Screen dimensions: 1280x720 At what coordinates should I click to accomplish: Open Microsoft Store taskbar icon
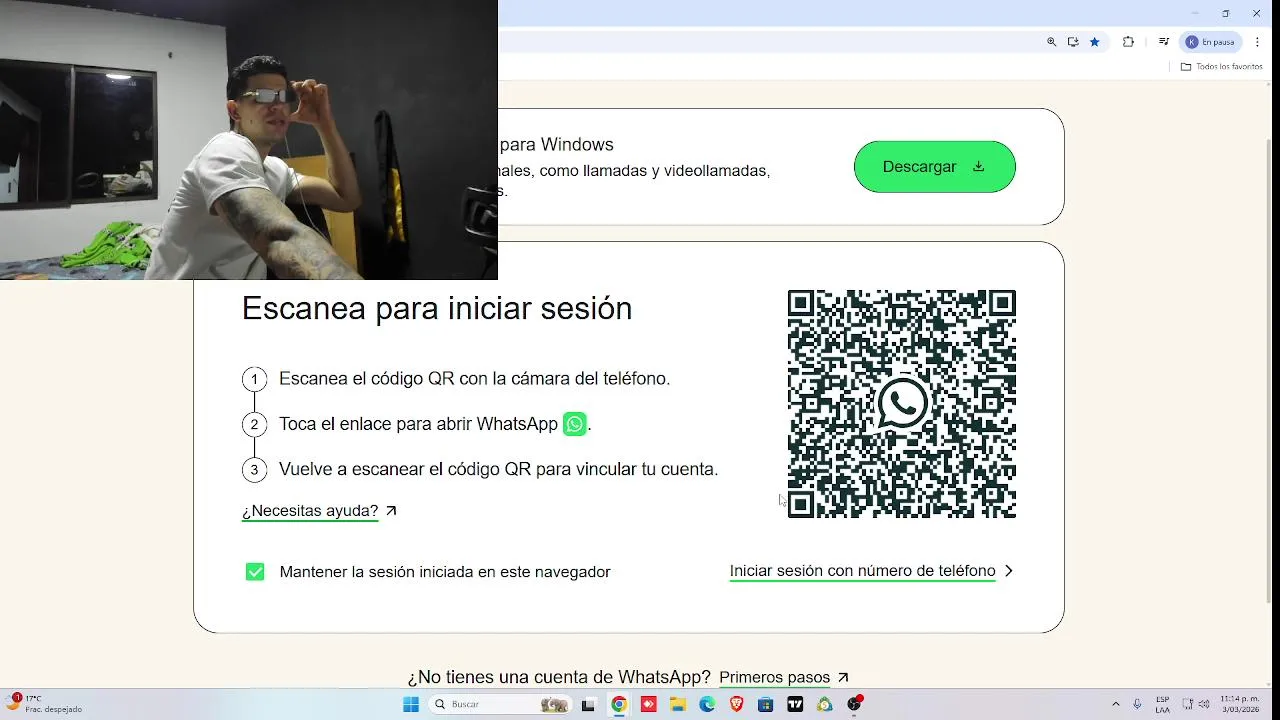tap(766, 704)
